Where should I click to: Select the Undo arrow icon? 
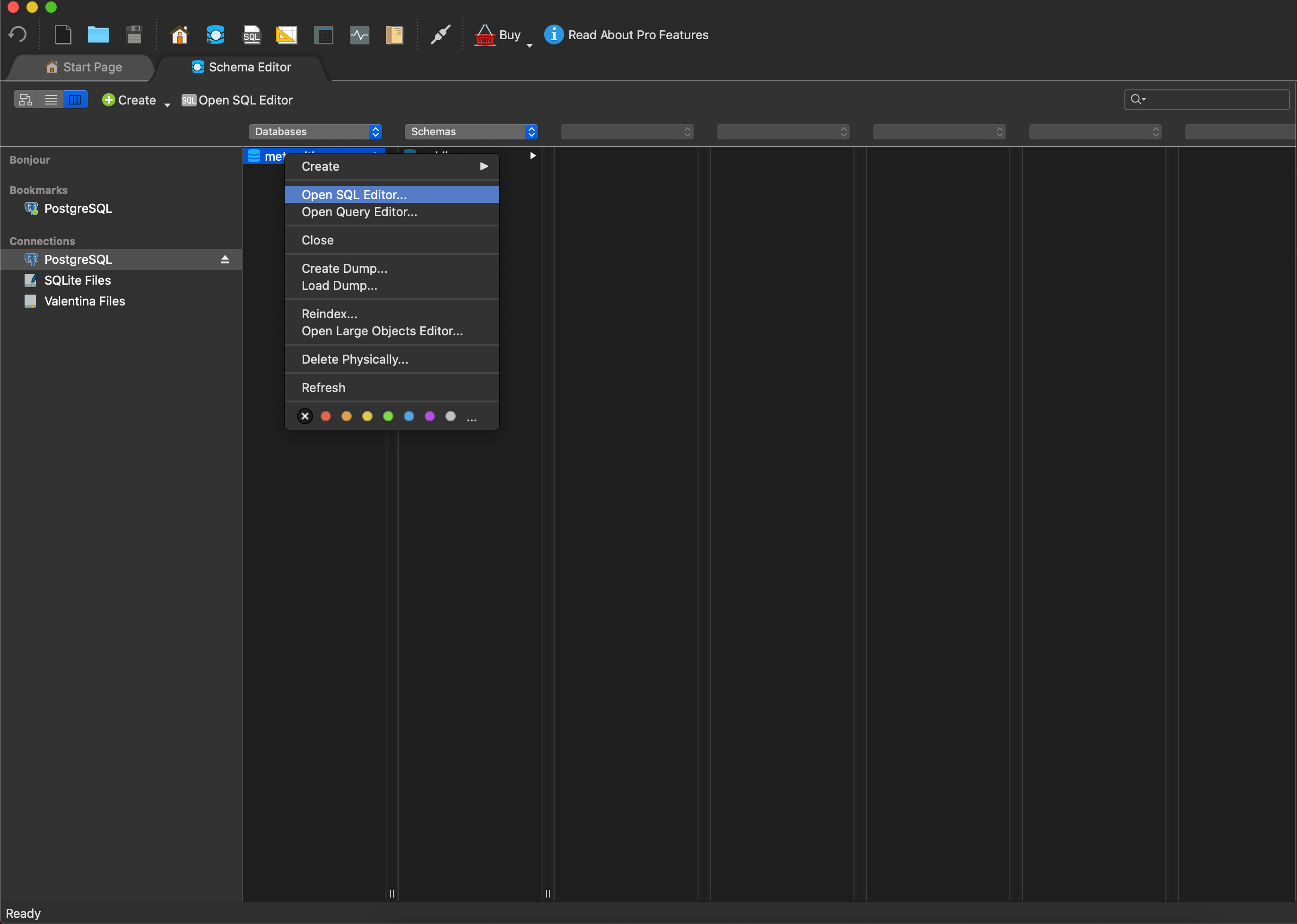(18, 35)
